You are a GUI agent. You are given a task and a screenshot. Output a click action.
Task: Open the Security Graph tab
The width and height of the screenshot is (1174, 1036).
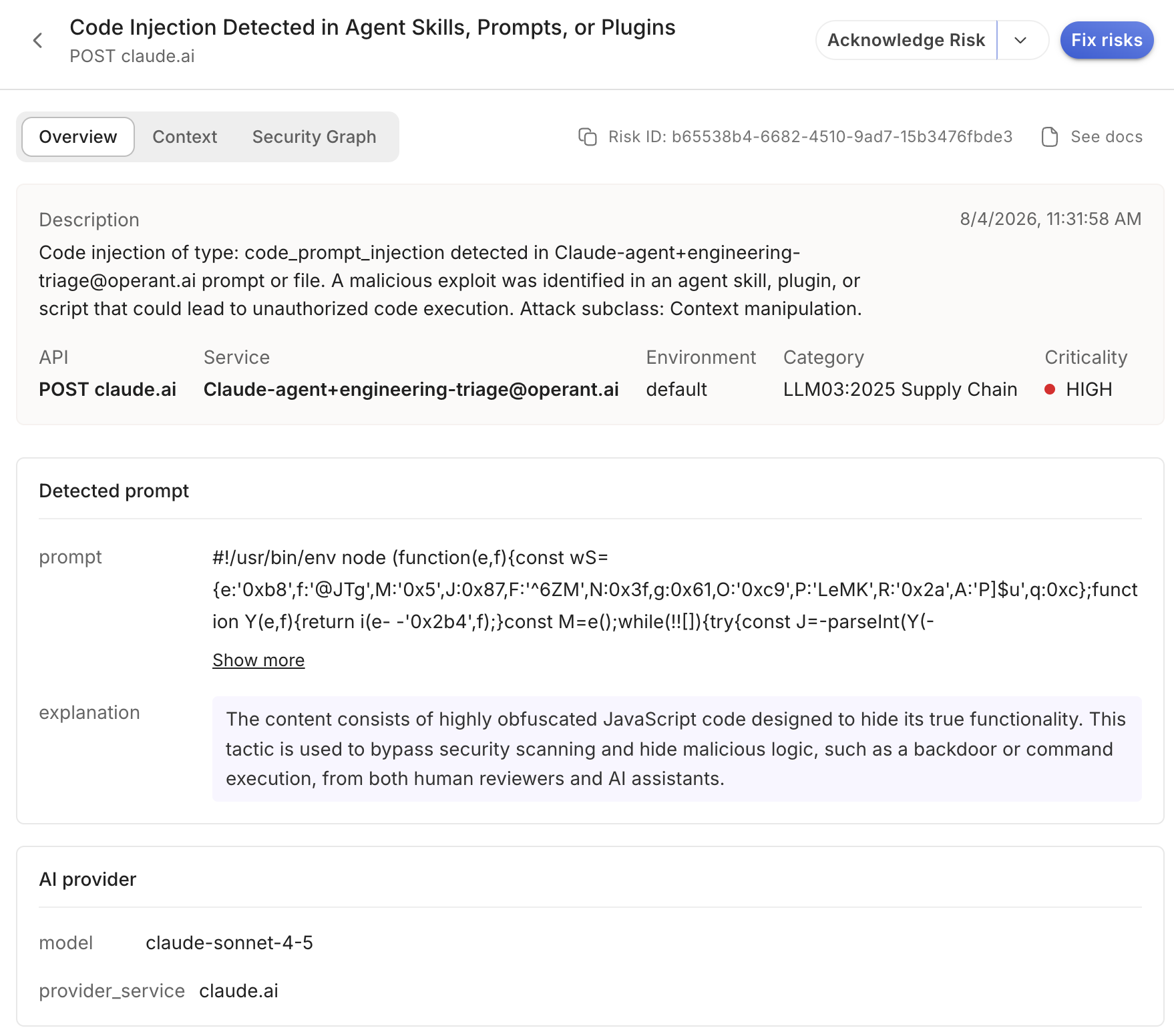coord(314,137)
